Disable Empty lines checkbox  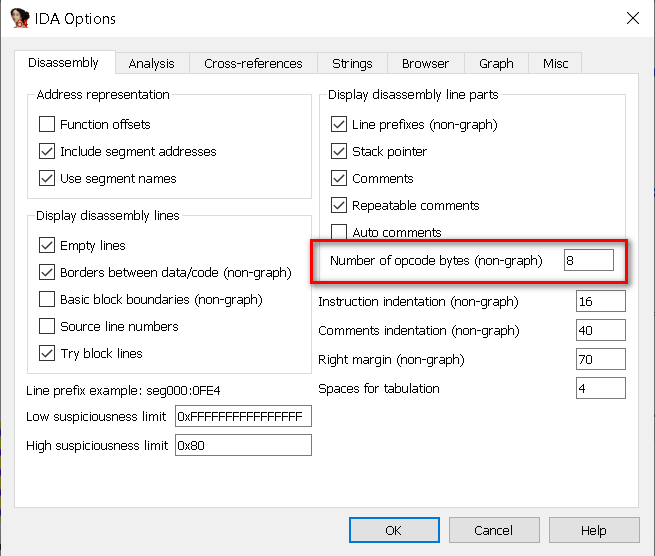(x=47, y=246)
